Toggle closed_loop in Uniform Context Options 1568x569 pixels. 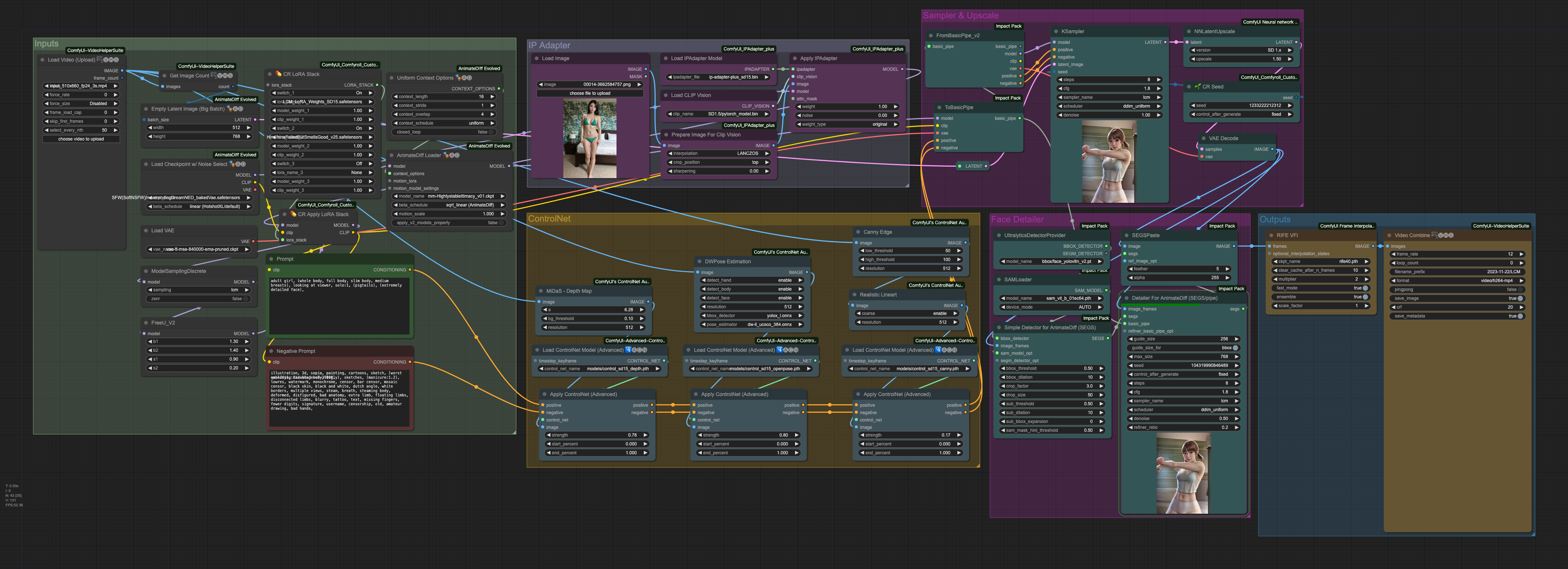(x=444, y=132)
